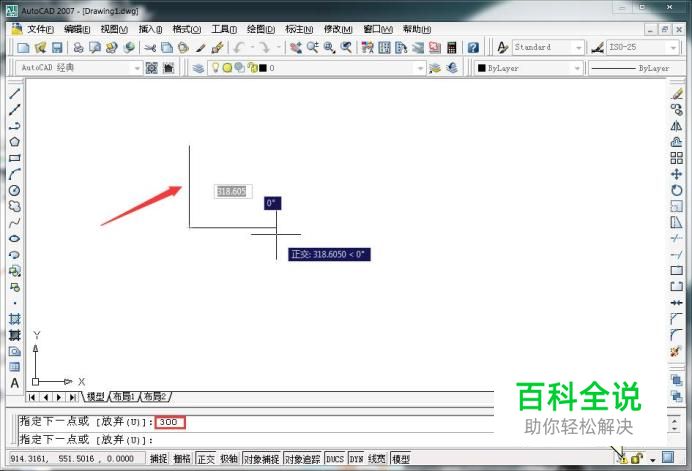Screen dimensions: 692x471
Task: Select the Table tool in Draw toolbar
Action: (x=15, y=367)
